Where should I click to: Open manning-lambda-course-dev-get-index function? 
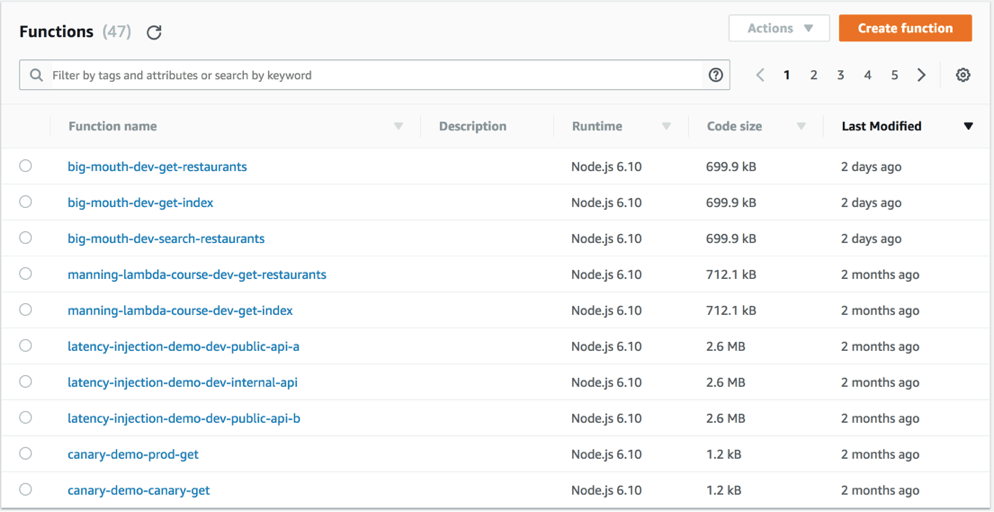180,310
